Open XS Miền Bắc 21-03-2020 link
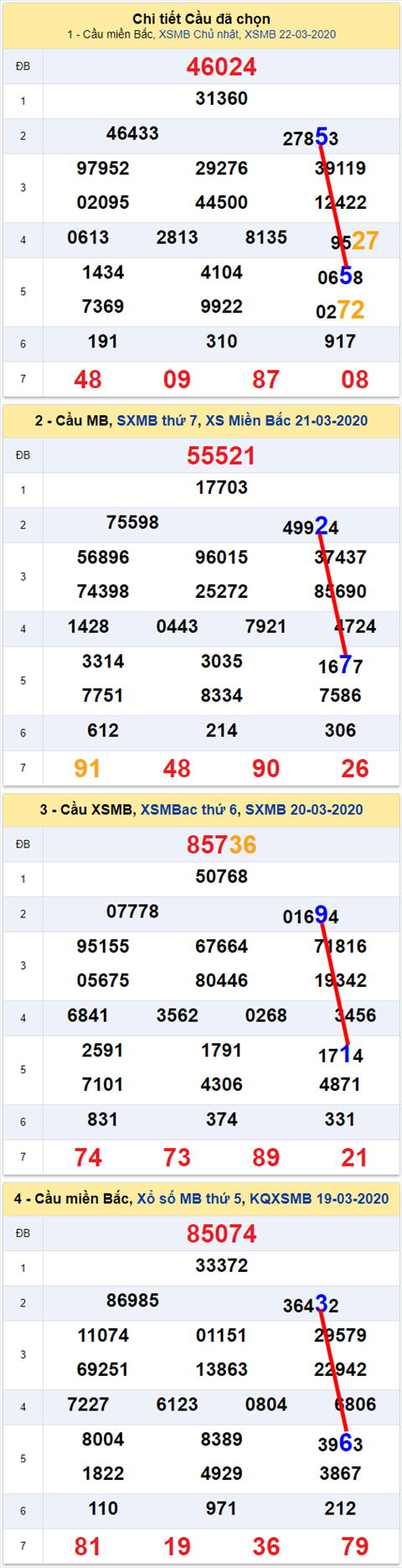Image resolution: width=402 pixels, height=1568 pixels. [286, 421]
